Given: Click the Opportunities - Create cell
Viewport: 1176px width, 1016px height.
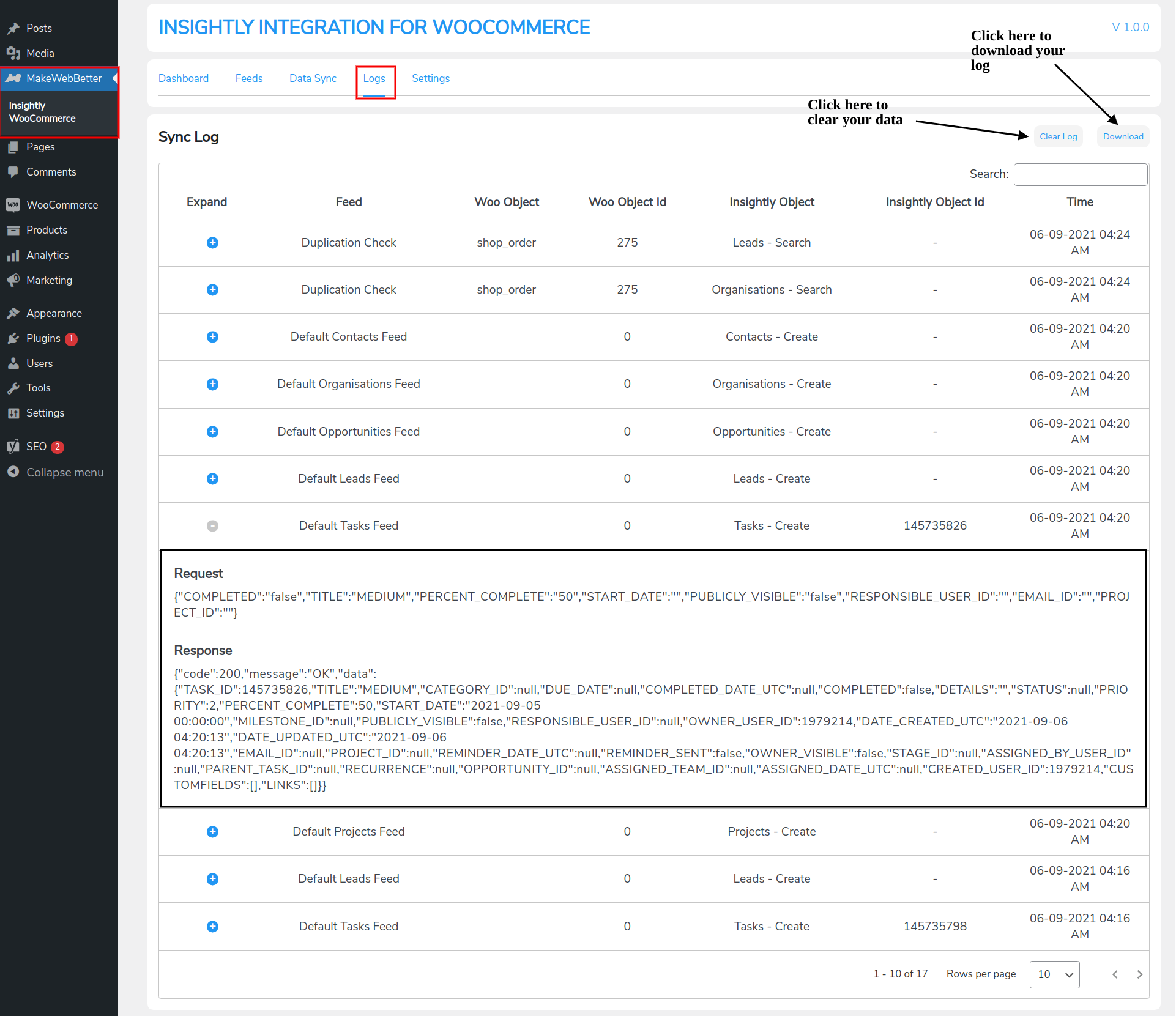Looking at the screenshot, I should point(772,431).
